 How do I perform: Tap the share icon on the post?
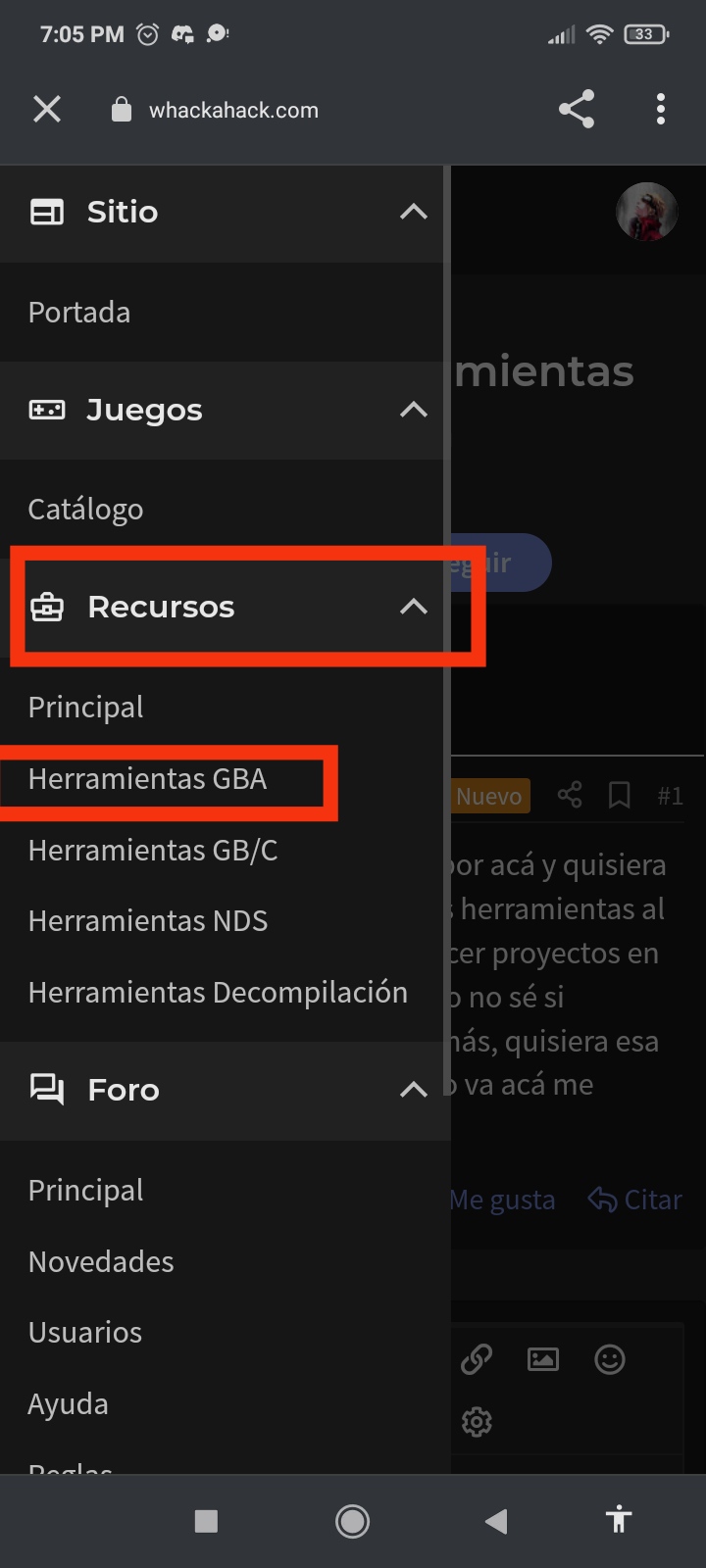click(570, 795)
